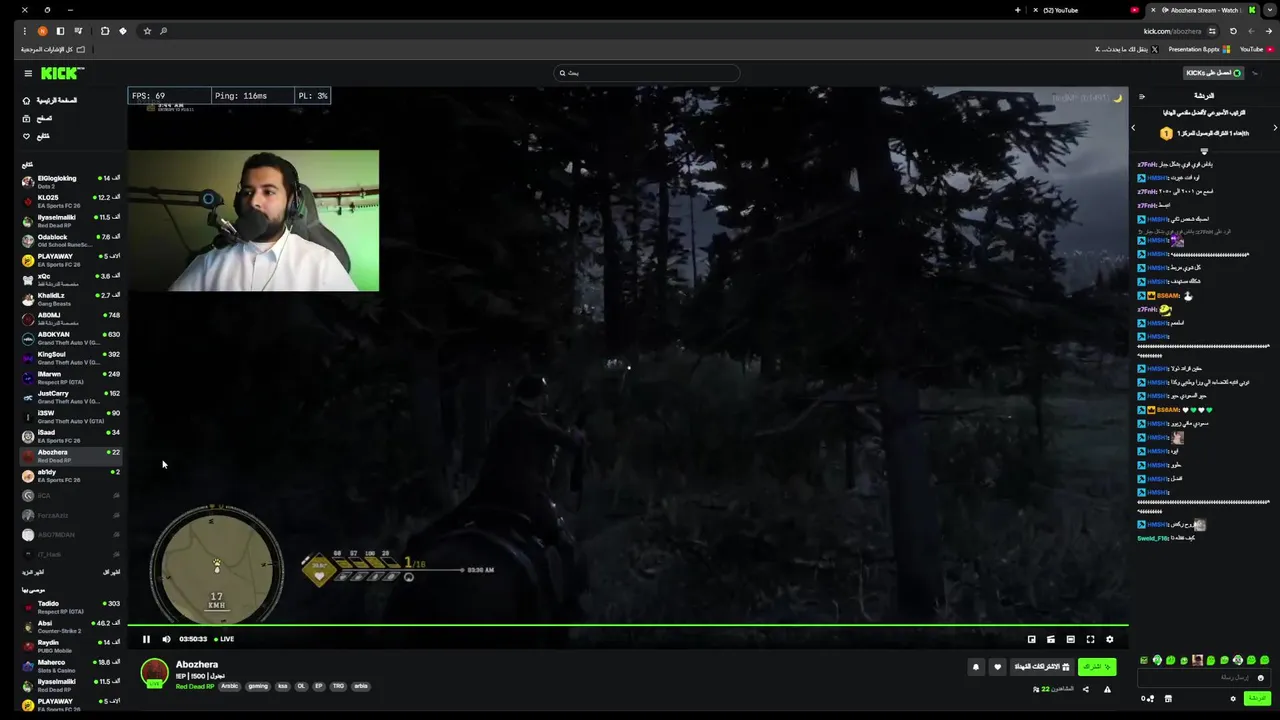1280x720 pixels.
Task: Open Abozhera streamer avatar
Action: [154, 672]
